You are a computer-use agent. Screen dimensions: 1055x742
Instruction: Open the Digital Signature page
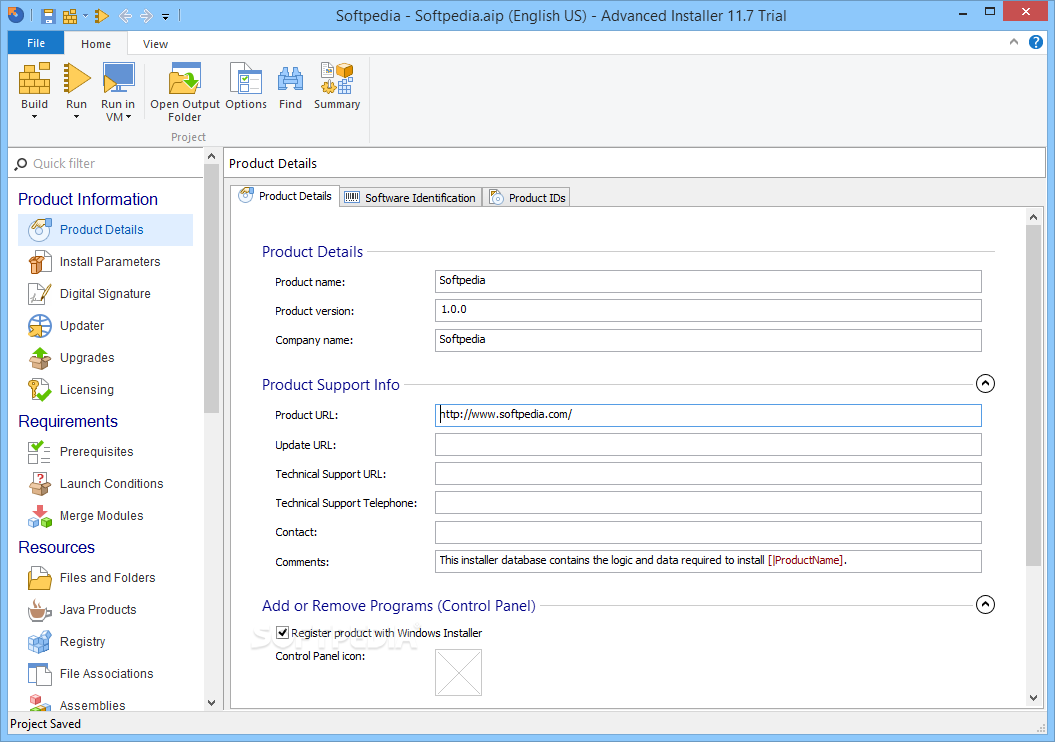pos(106,293)
